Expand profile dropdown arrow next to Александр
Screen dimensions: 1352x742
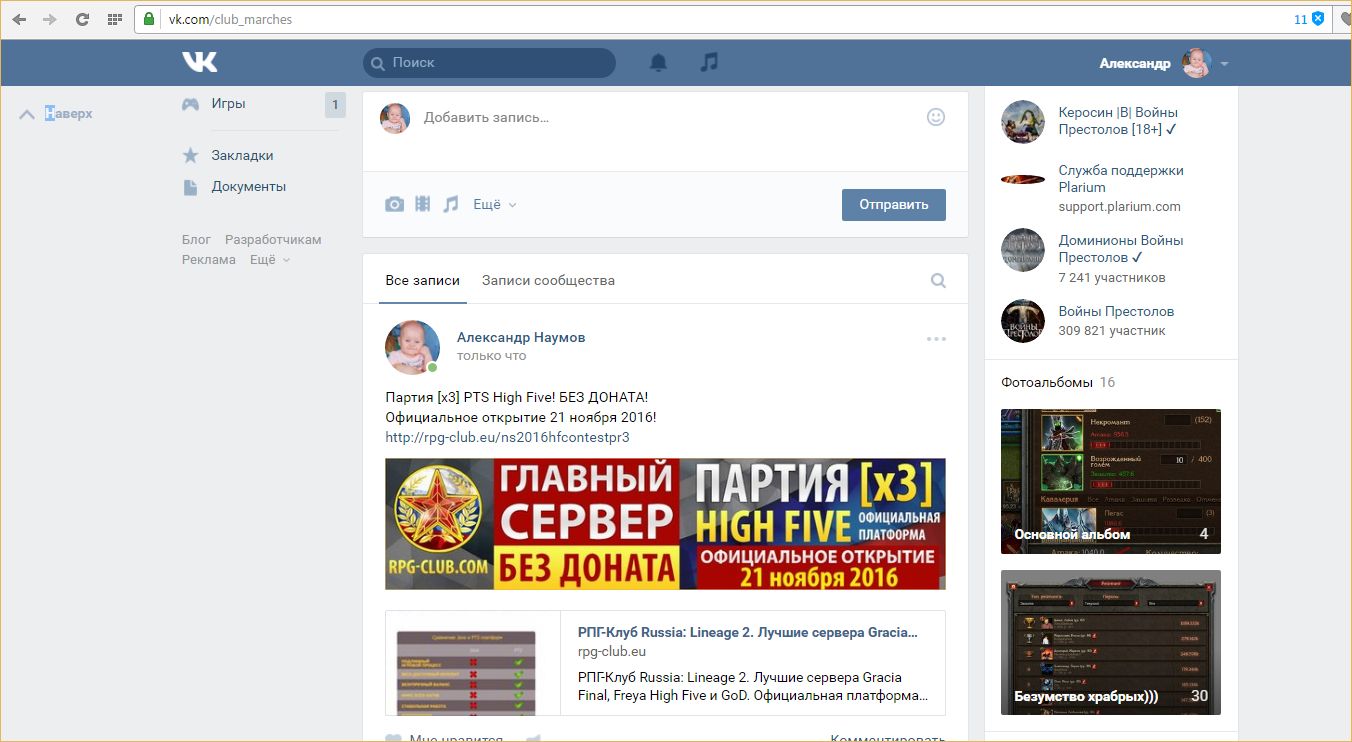pos(1224,64)
